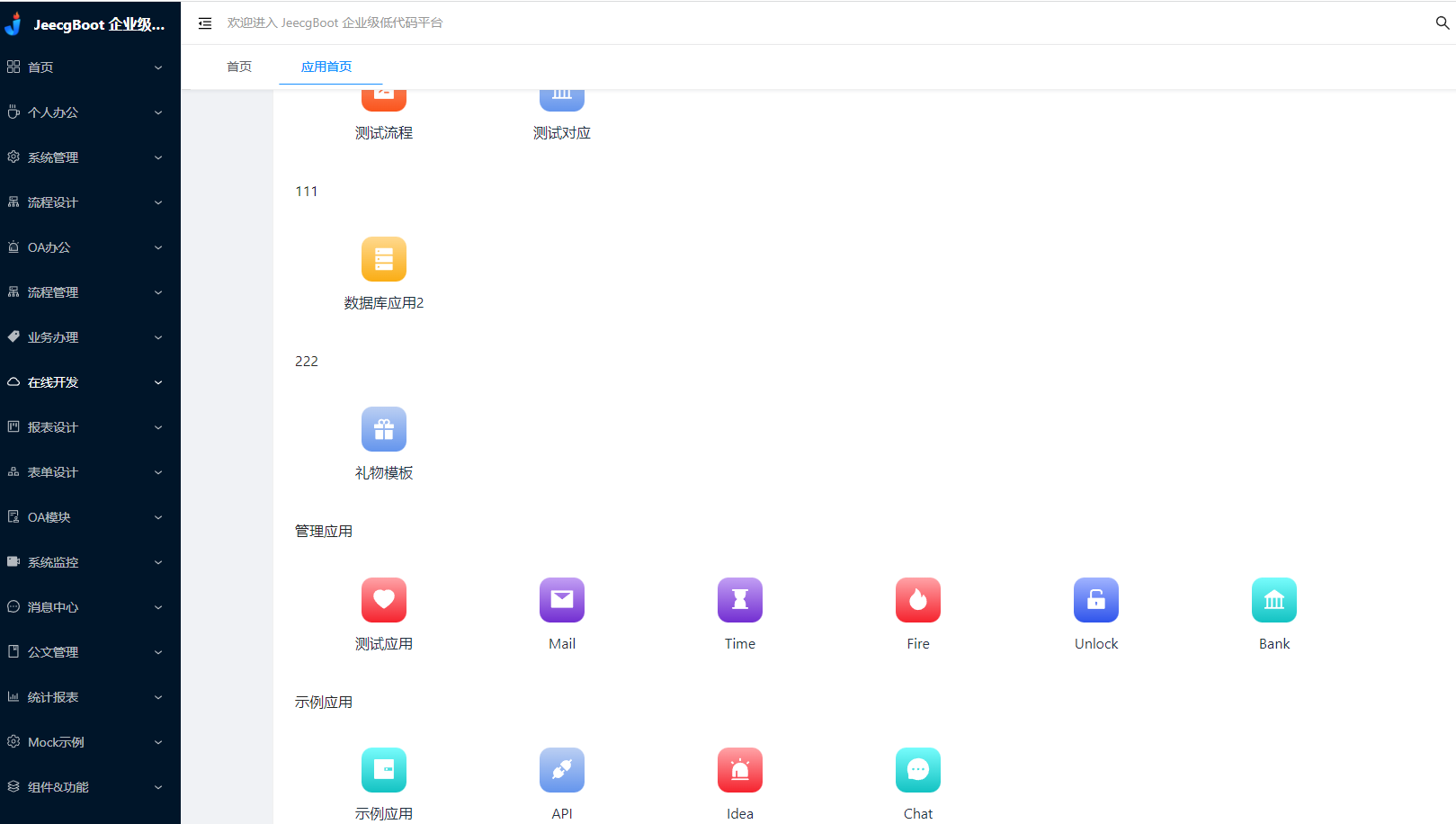
Task: Open the Fire app icon
Action: pyautogui.click(x=918, y=600)
